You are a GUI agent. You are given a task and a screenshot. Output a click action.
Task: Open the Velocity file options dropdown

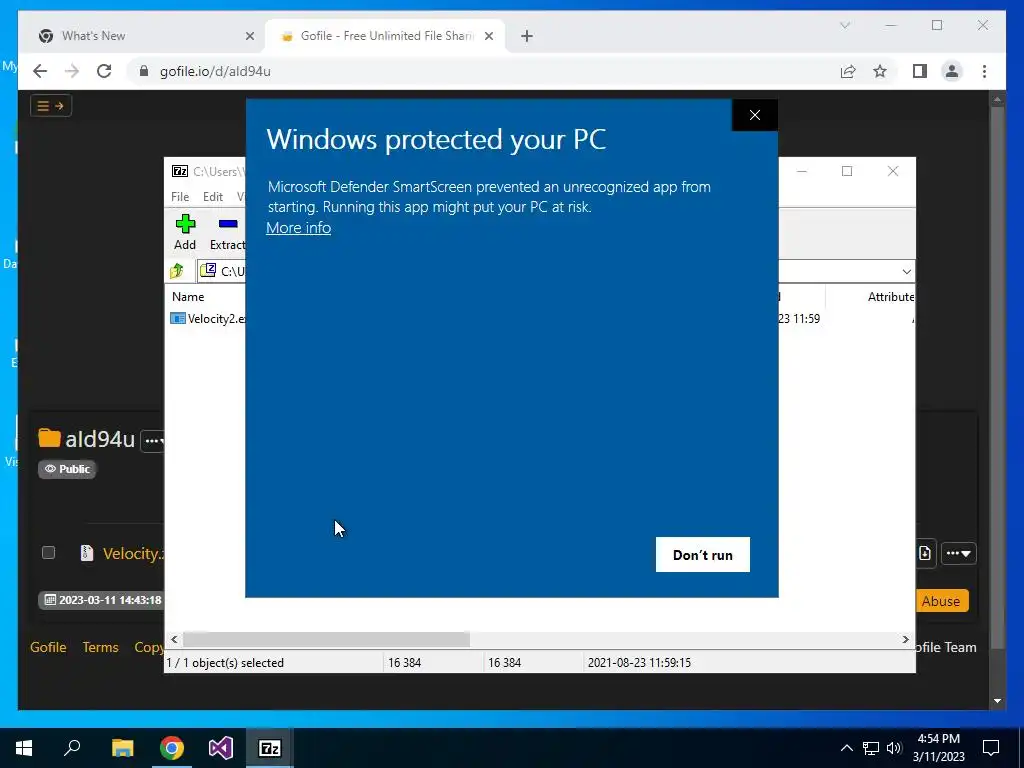click(959, 554)
